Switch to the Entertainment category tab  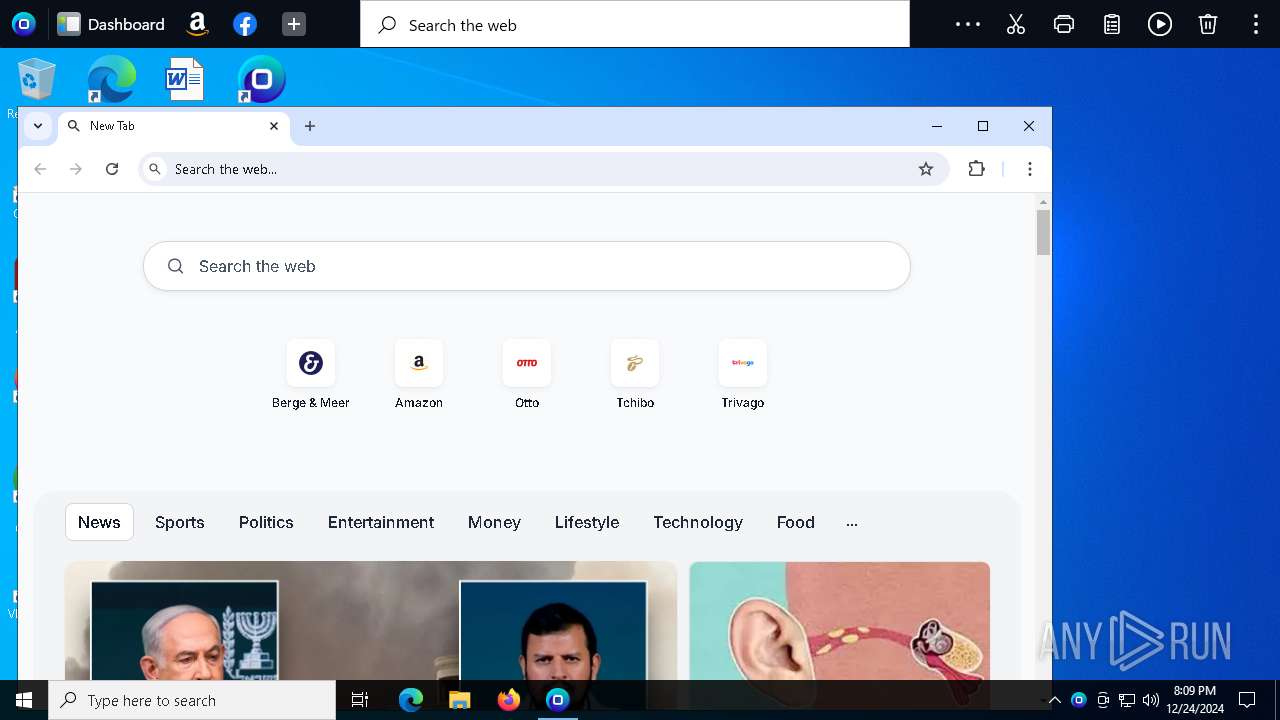[381, 522]
